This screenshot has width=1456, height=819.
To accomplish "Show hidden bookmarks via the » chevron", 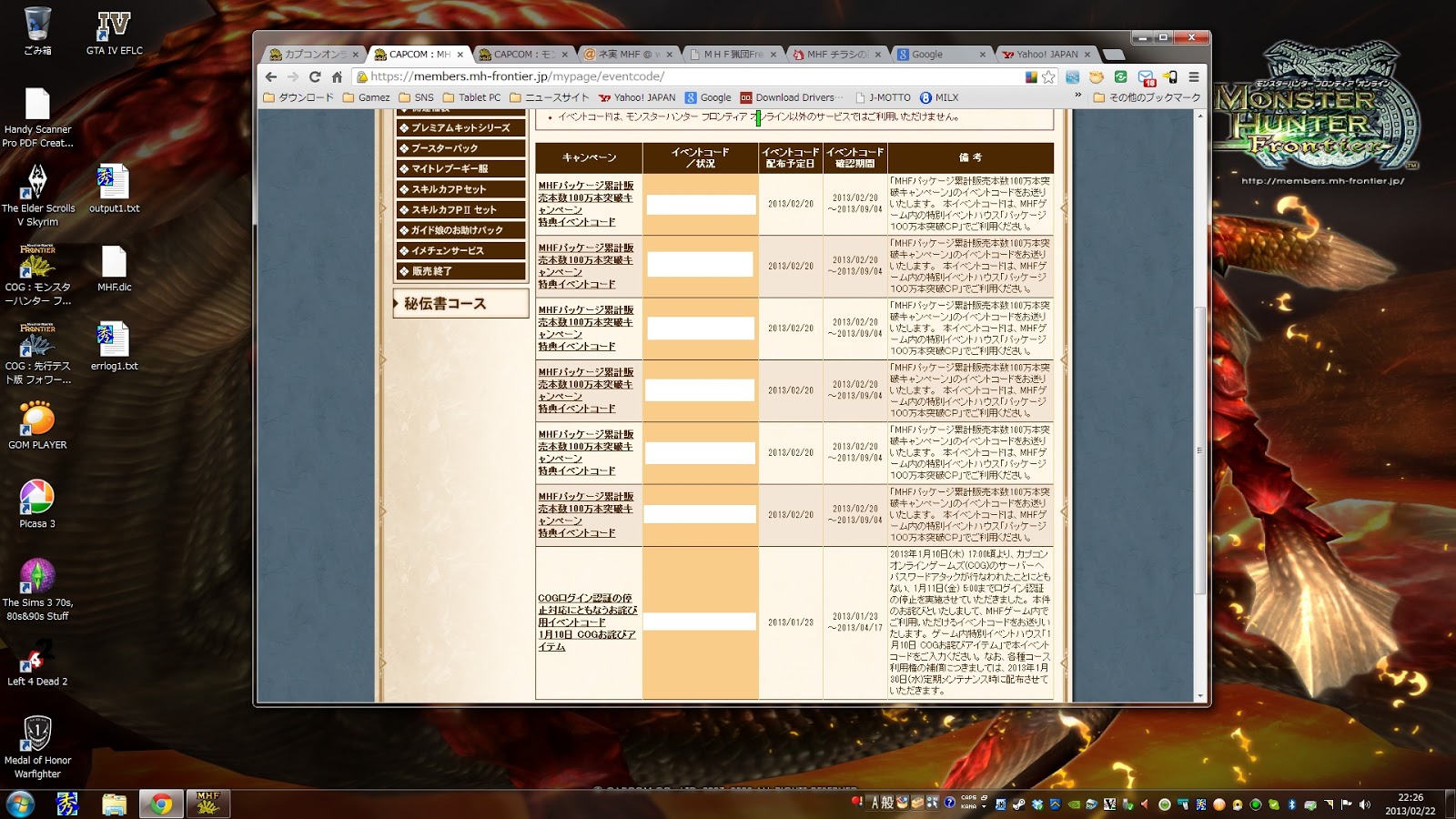I will tap(1078, 96).
